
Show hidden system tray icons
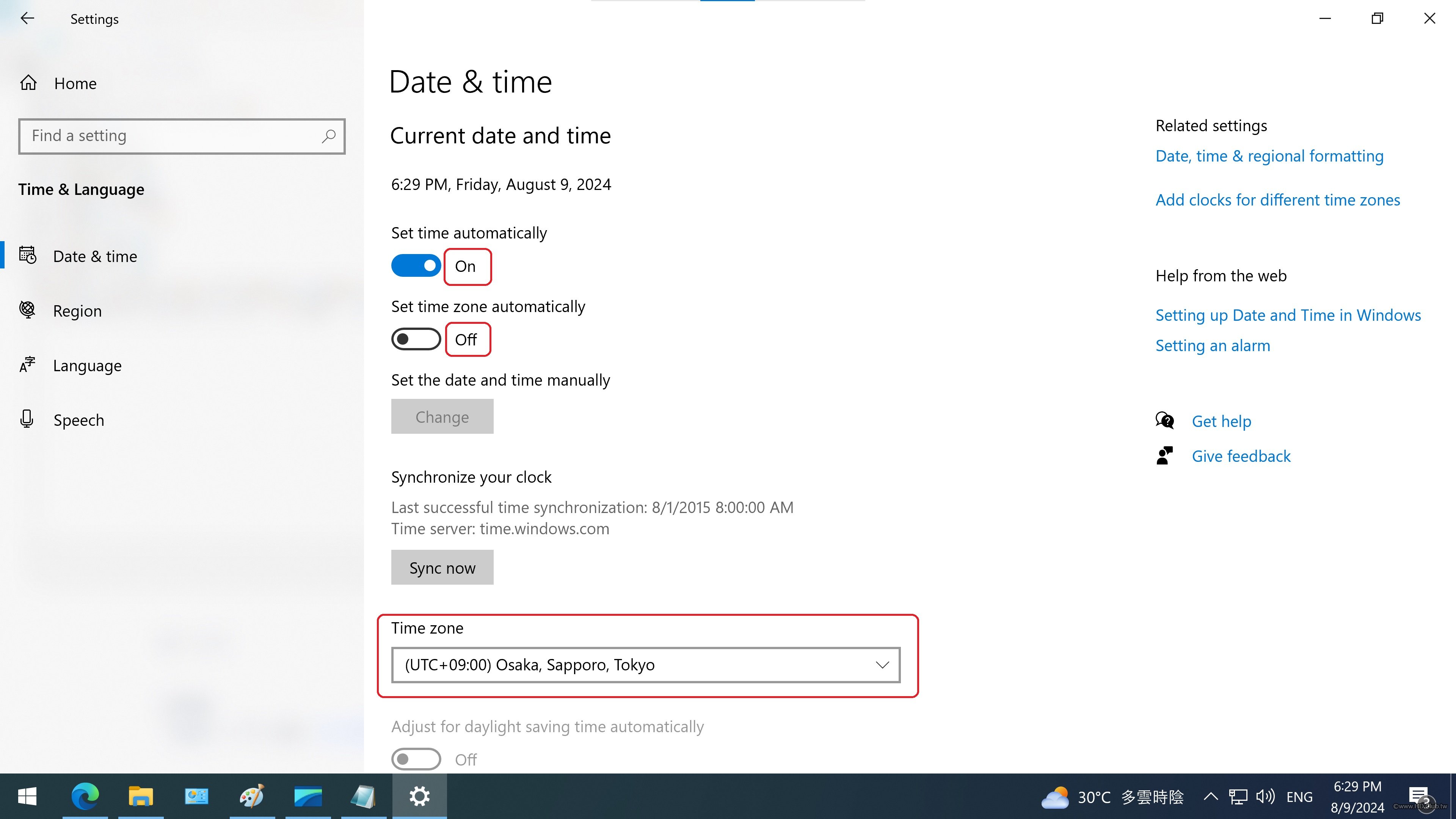pyautogui.click(x=1210, y=796)
